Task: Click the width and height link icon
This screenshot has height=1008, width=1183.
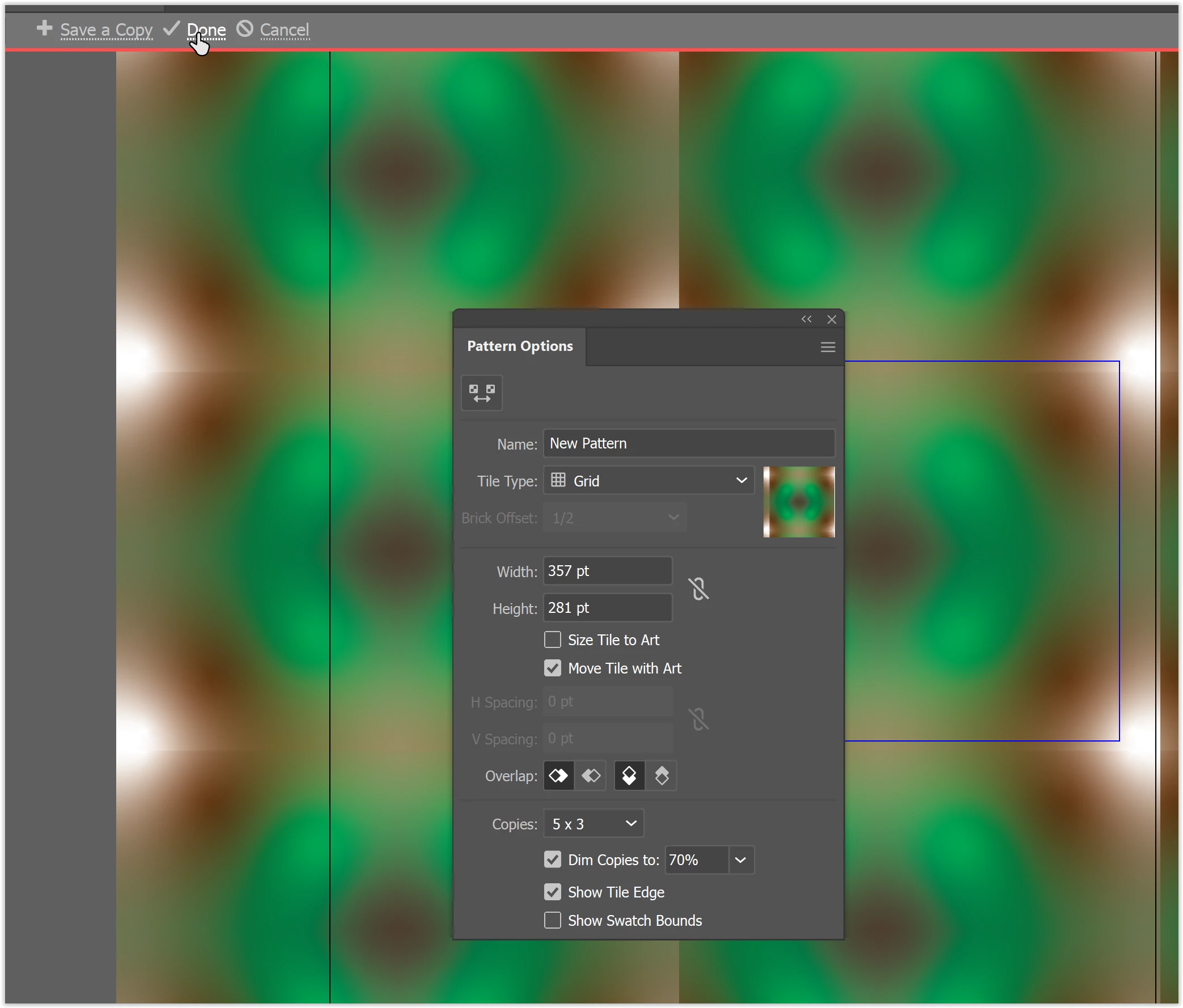Action: (698, 589)
